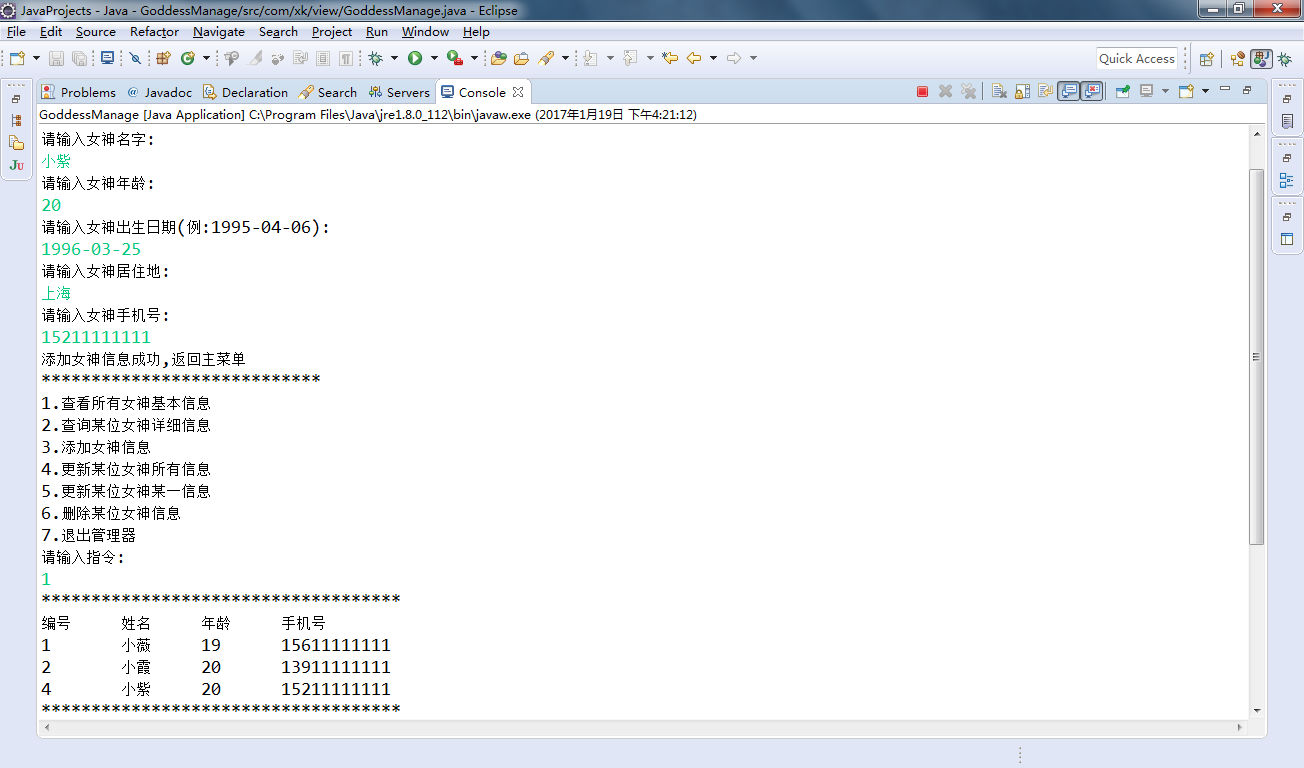
Task: Open the Project Explorer in the left sidebar
Action: (x=17, y=143)
